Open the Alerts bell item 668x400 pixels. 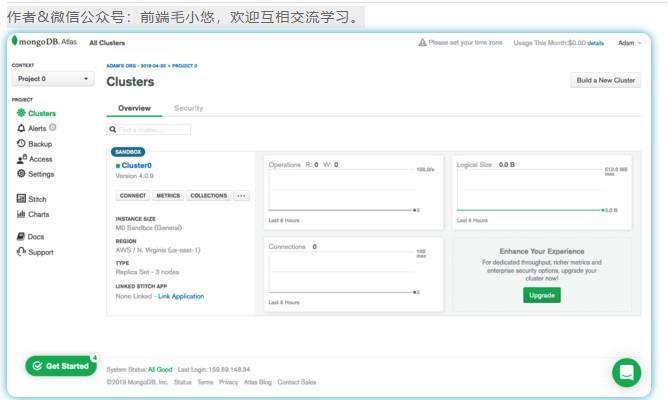32,128
